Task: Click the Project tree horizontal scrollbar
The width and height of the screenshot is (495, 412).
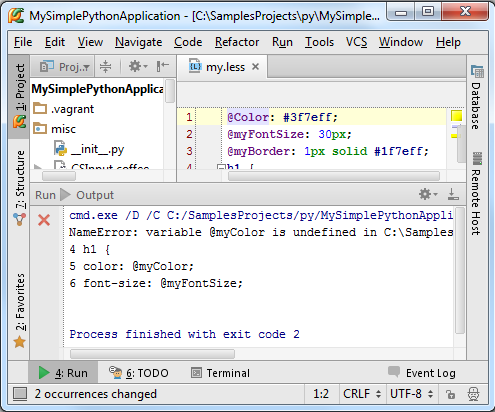Action: [59, 176]
